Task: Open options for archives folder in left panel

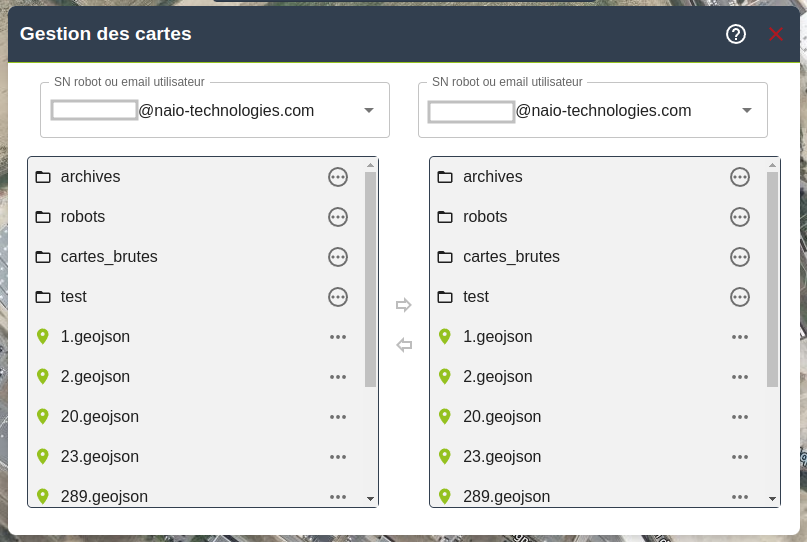Action: click(338, 177)
